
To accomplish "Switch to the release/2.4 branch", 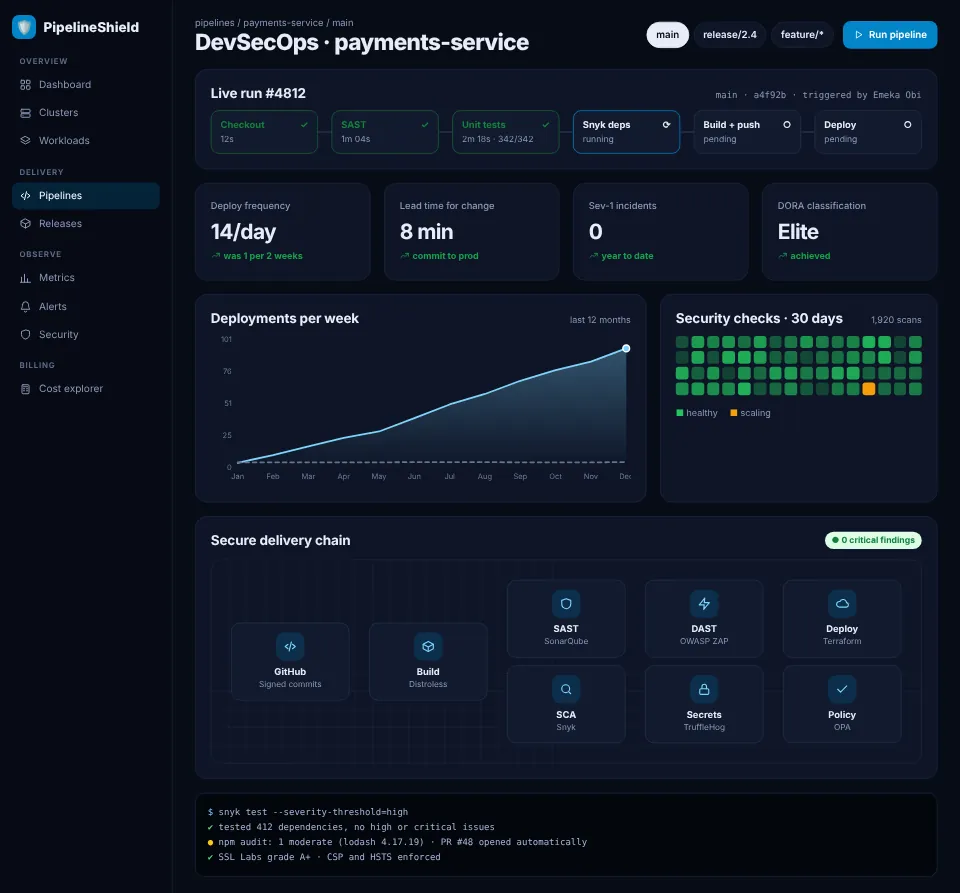I will click(730, 35).
